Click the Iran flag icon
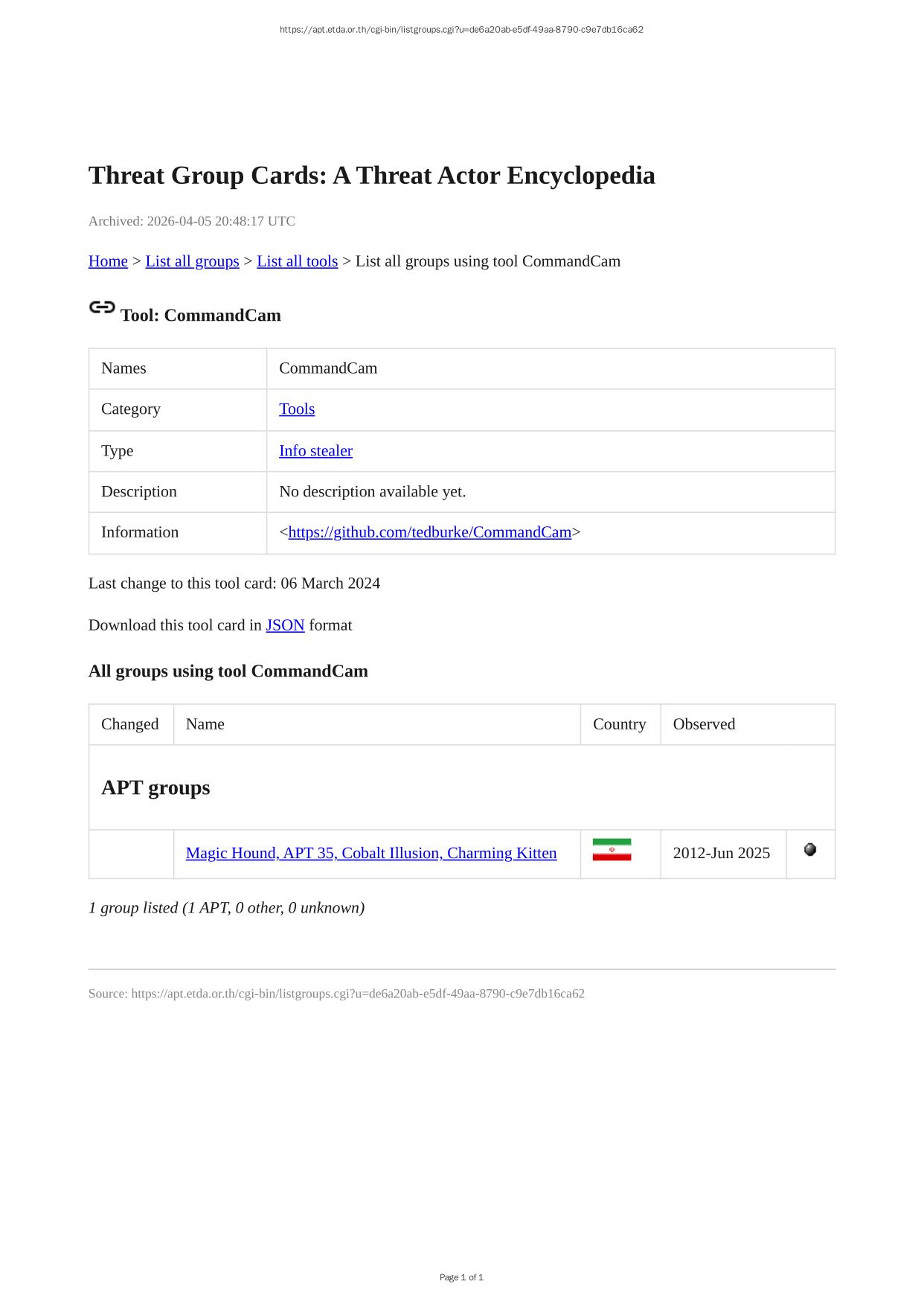The image size is (924, 1307). click(612, 850)
